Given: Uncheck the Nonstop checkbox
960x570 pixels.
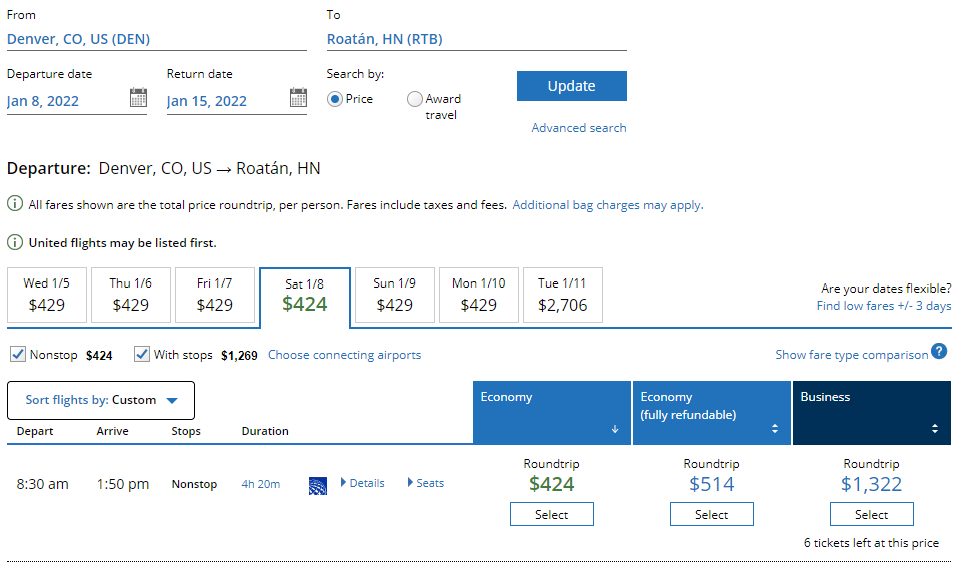Looking at the screenshot, I should (x=18, y=354).
